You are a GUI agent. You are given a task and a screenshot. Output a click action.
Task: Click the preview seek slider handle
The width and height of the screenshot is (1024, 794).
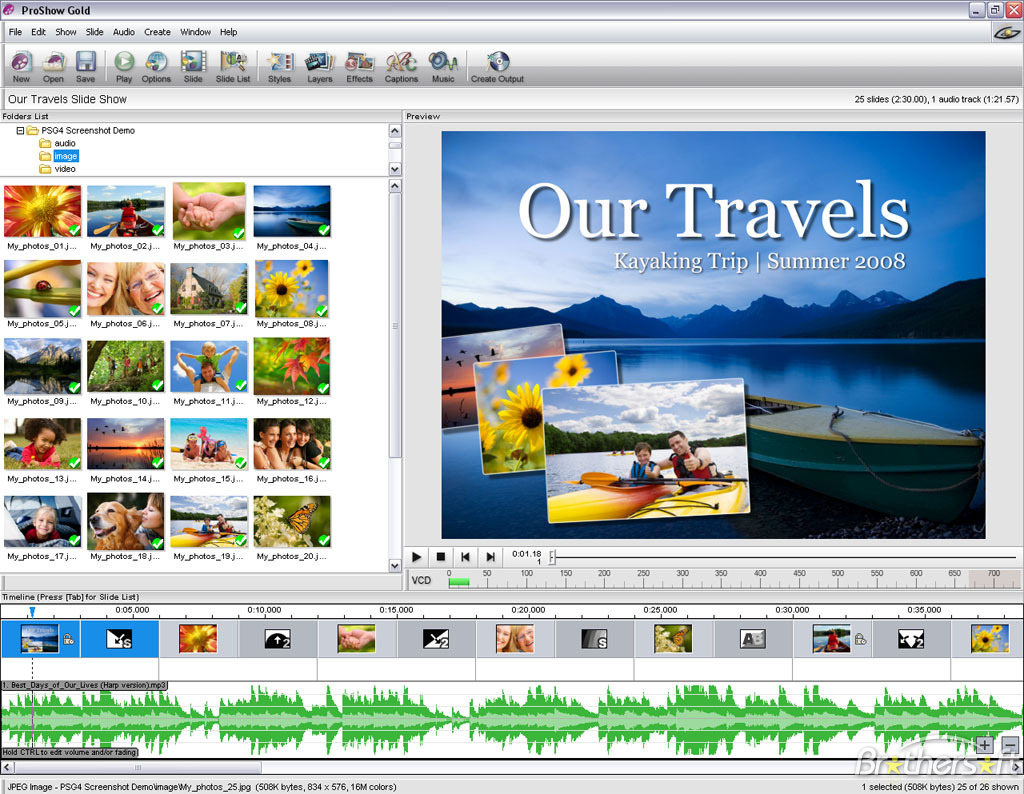(x=552, y=557)
